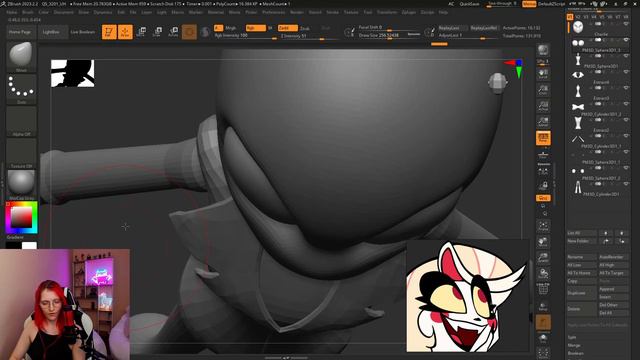Click the camera view head indicator
This screenshot has width=640, height=360.
[498, 83]
